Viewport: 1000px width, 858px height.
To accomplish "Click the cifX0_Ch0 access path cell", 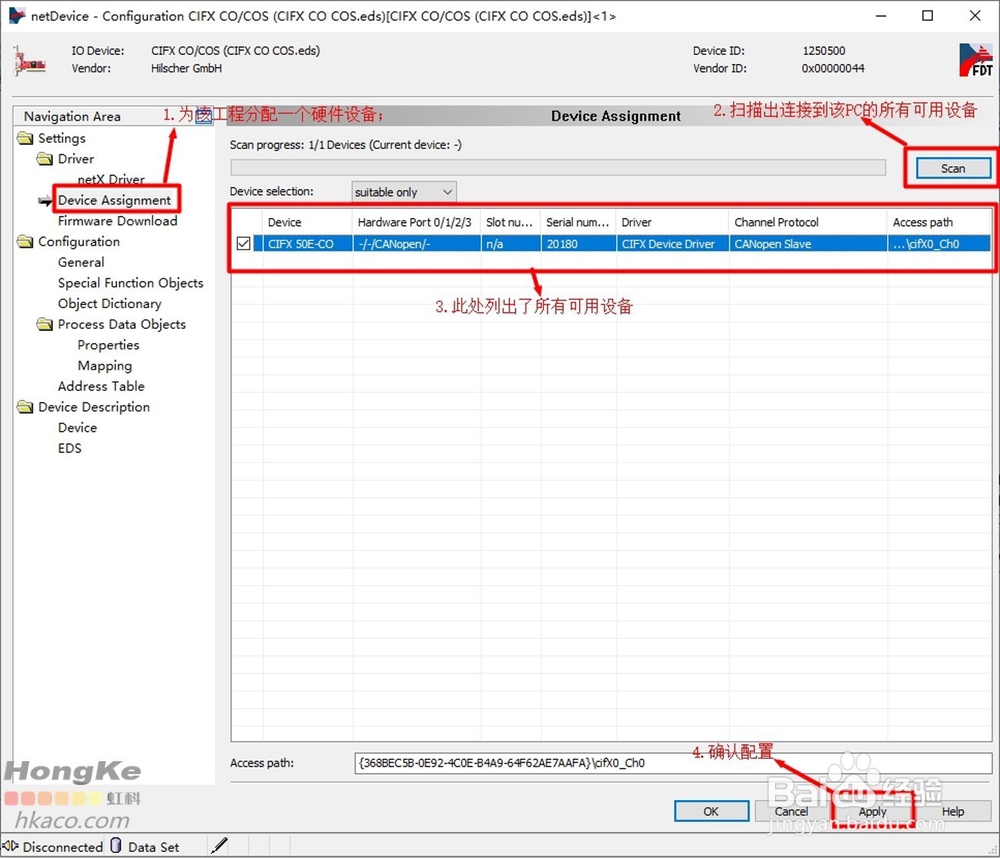I will click(939, 244).
